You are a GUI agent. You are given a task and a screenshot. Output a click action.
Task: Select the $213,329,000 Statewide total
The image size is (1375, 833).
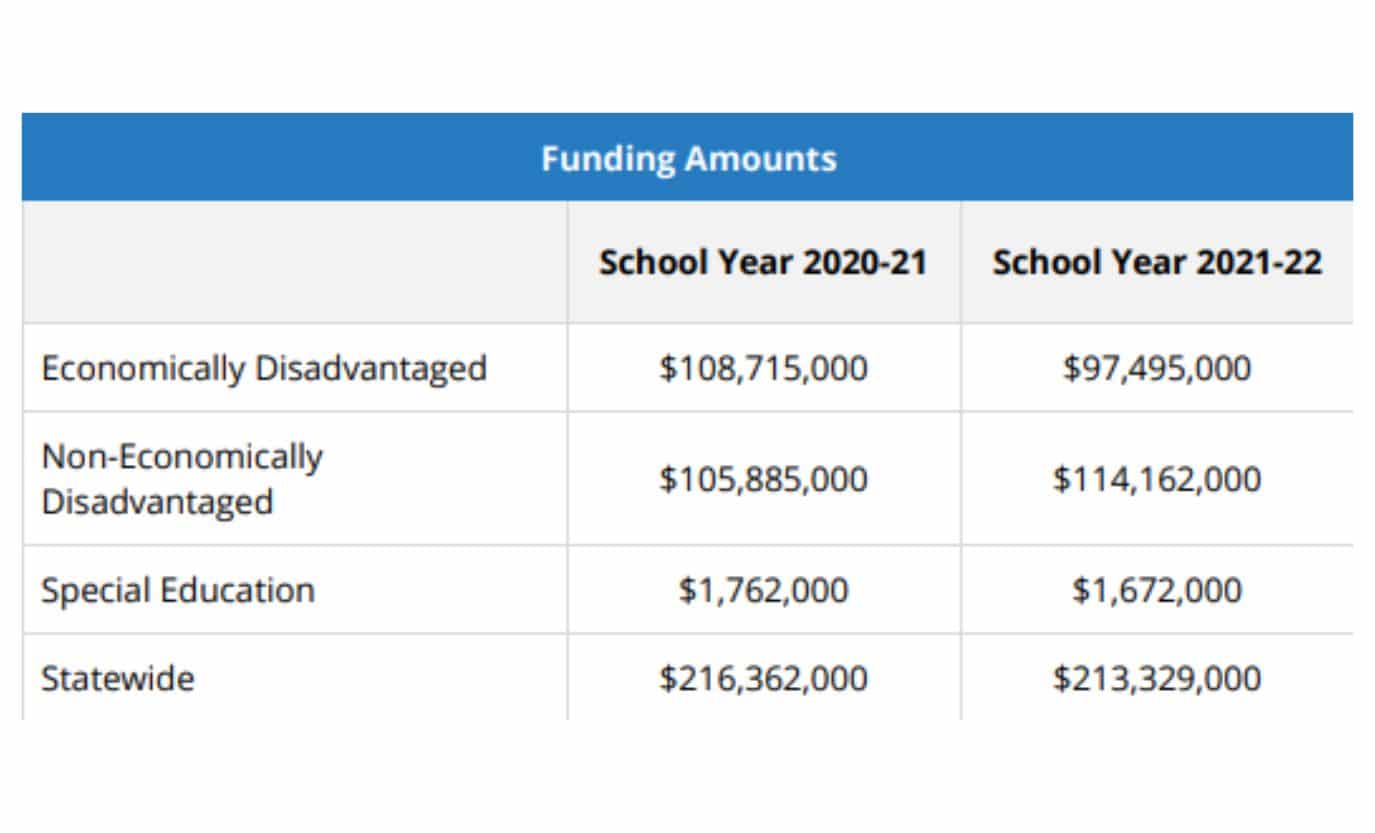[1157, 679]
